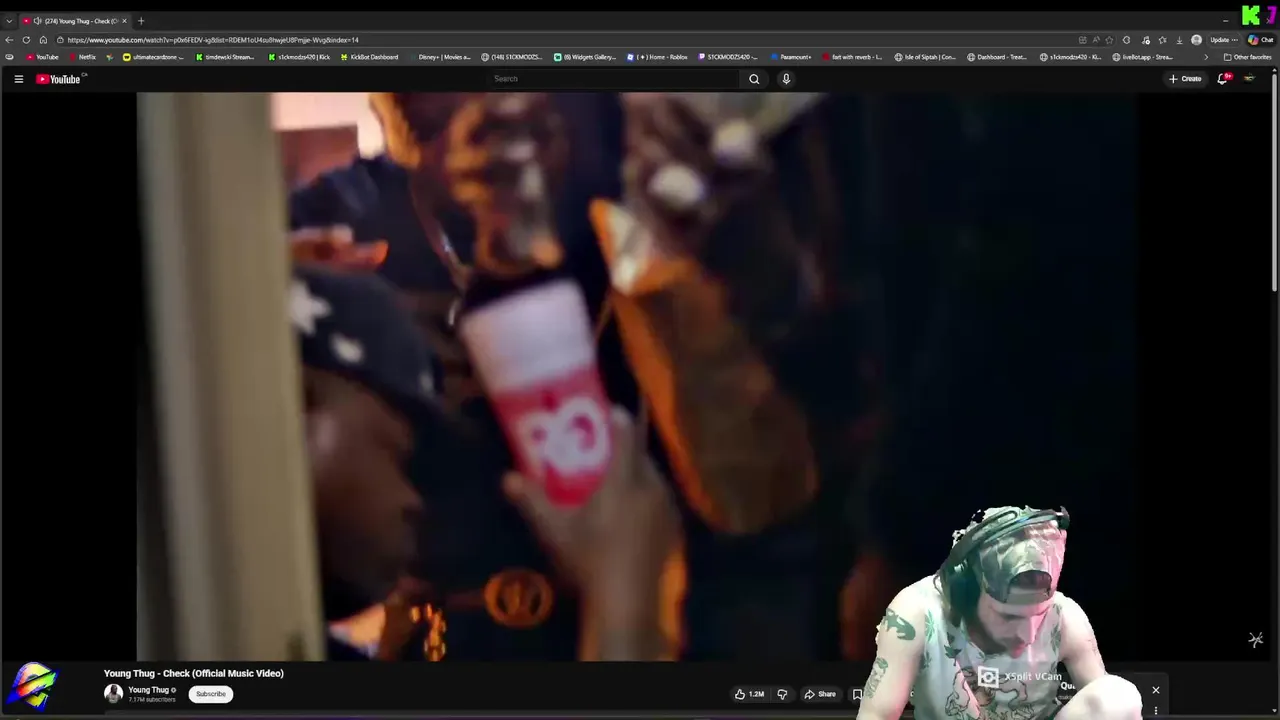Click the YouTube logo home link
Viewport: 1280px width, 720px height.
coord(58,79)
